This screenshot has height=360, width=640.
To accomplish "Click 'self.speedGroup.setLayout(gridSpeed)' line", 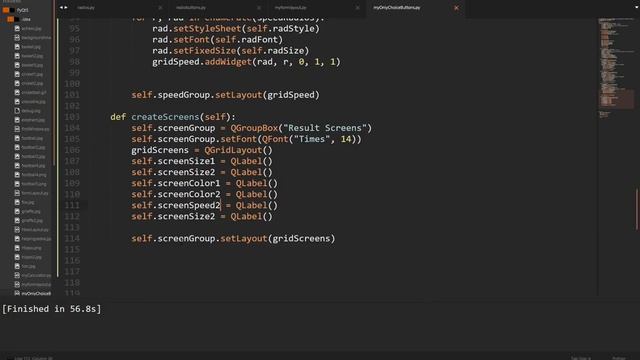I will [x=225, y=95].
